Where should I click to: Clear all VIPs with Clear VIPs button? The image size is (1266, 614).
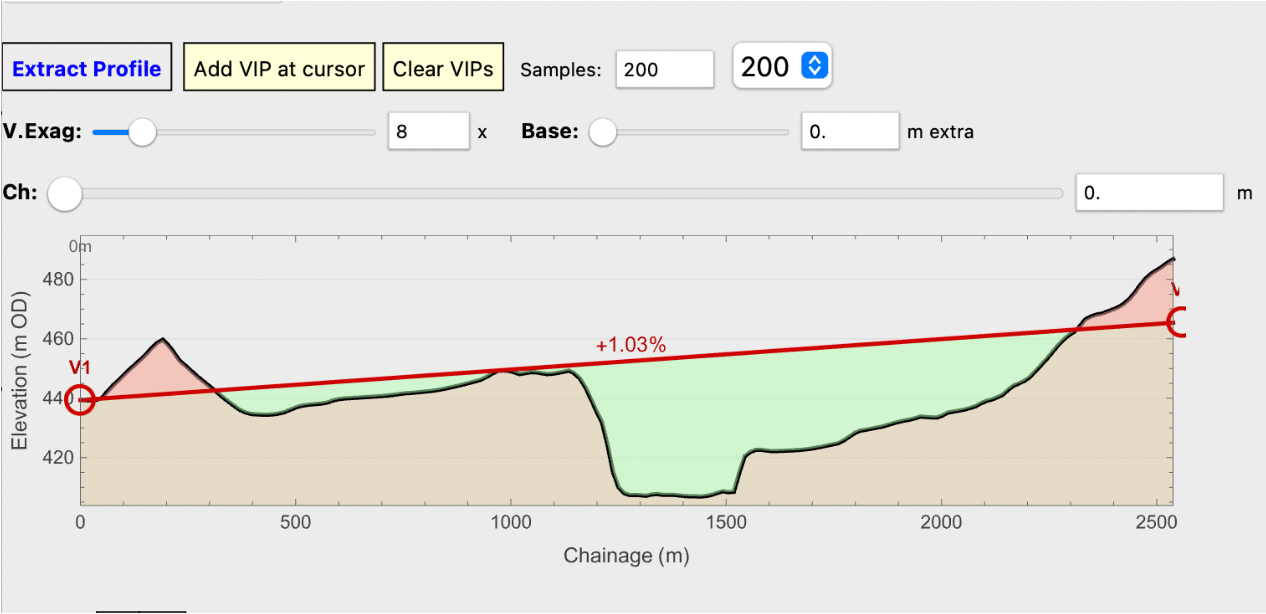[443, 68]
